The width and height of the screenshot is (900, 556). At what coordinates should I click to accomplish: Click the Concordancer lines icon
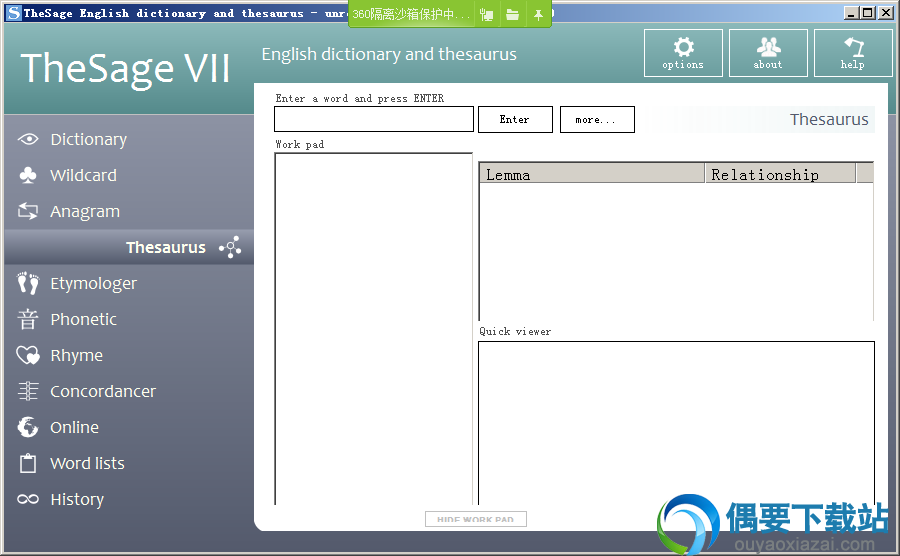click(x=28, y=391)
